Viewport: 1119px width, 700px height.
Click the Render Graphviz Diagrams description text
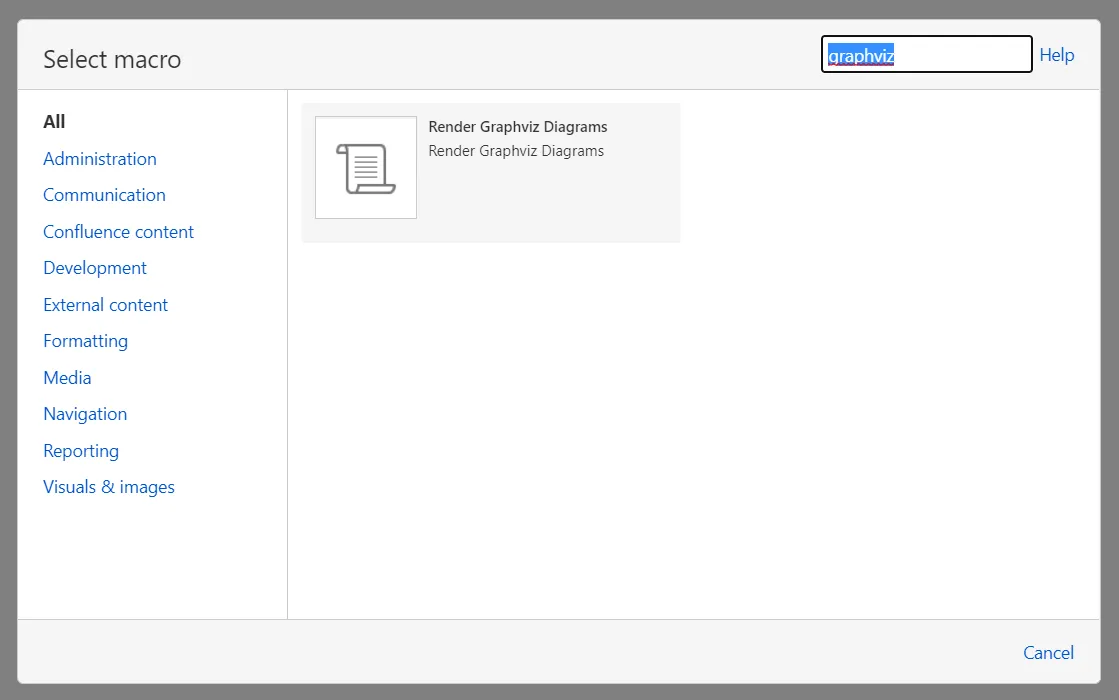516,151
